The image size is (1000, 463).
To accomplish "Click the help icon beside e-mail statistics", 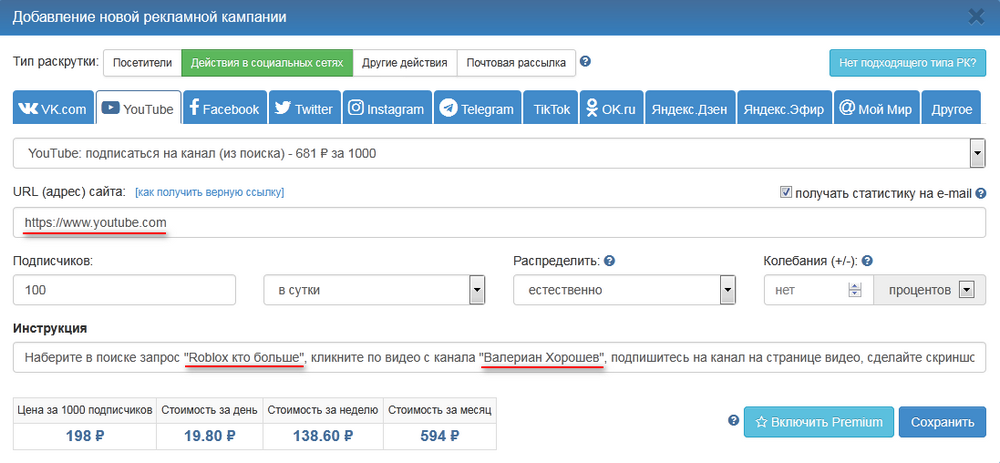I will tap(981, 193).
